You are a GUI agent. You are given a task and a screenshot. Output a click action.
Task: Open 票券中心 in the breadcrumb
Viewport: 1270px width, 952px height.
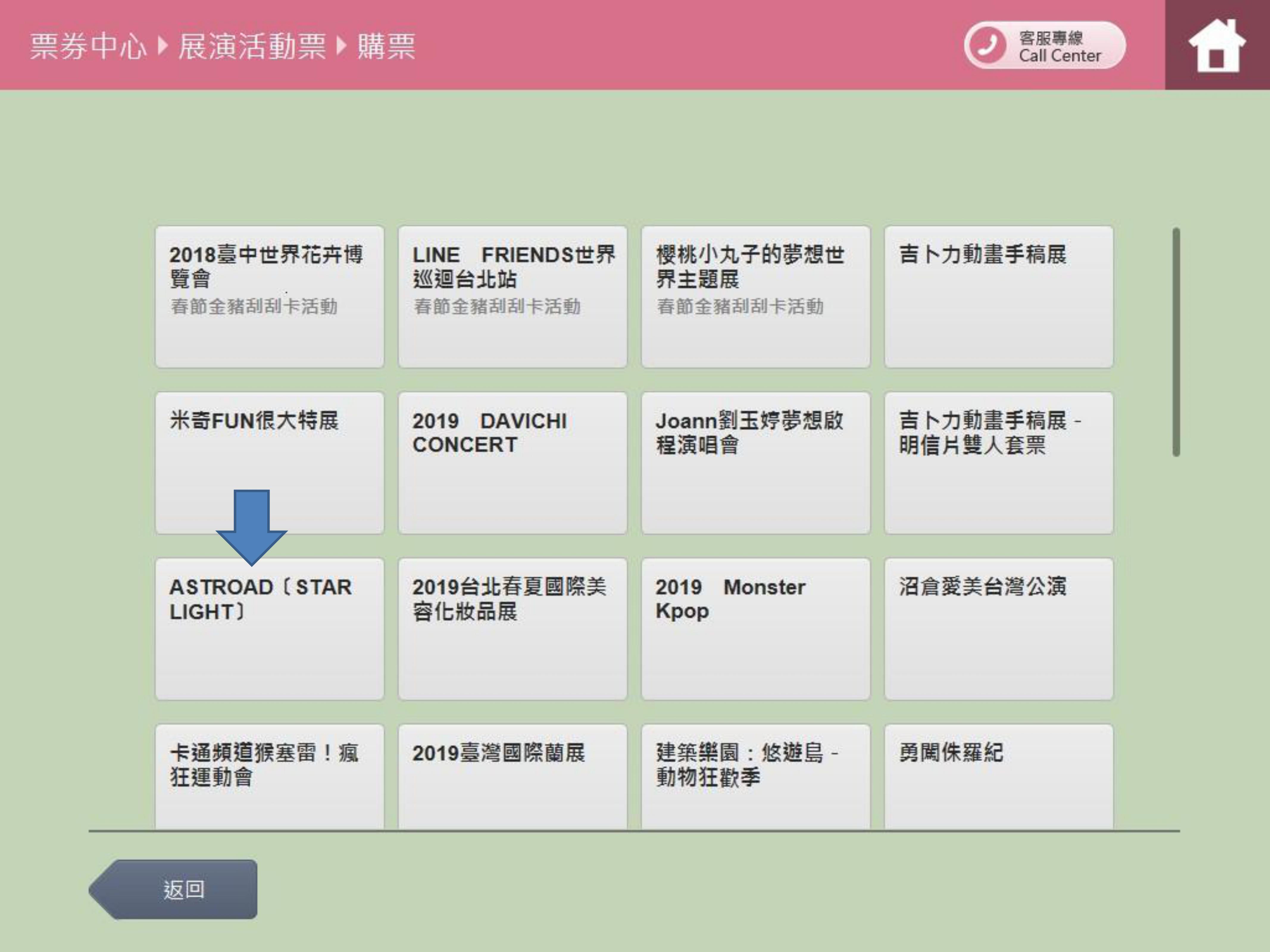pos(88,46)
